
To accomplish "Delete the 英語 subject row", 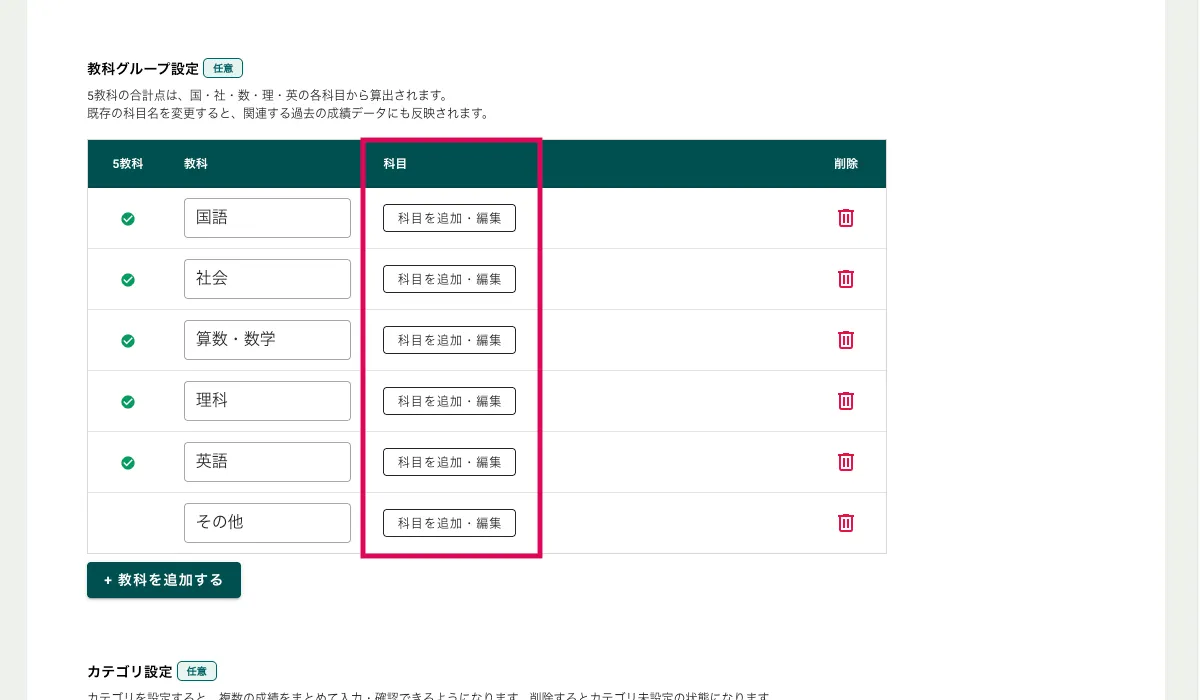I will 845,462.
